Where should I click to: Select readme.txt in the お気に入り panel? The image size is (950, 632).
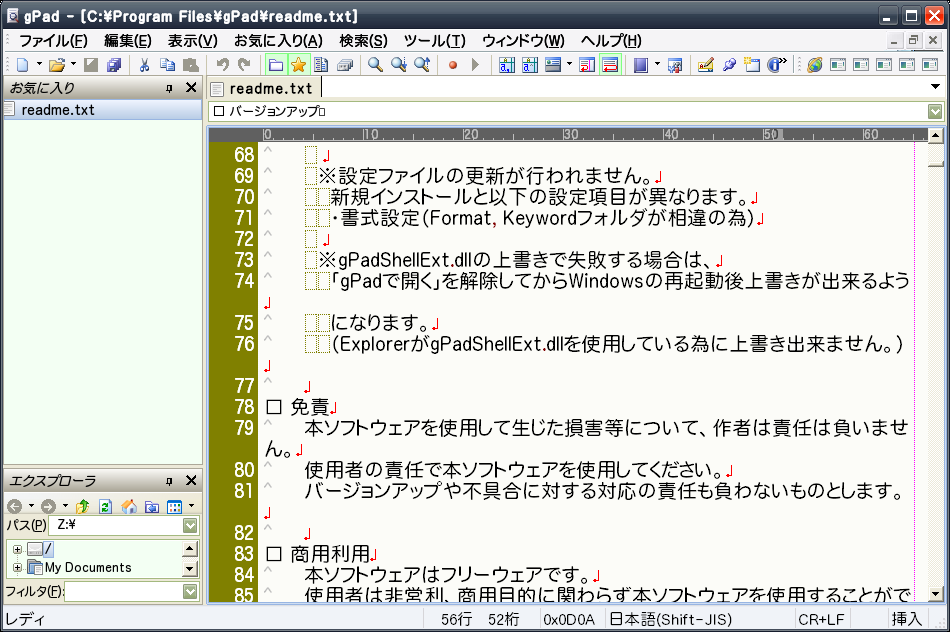[102, 110]
